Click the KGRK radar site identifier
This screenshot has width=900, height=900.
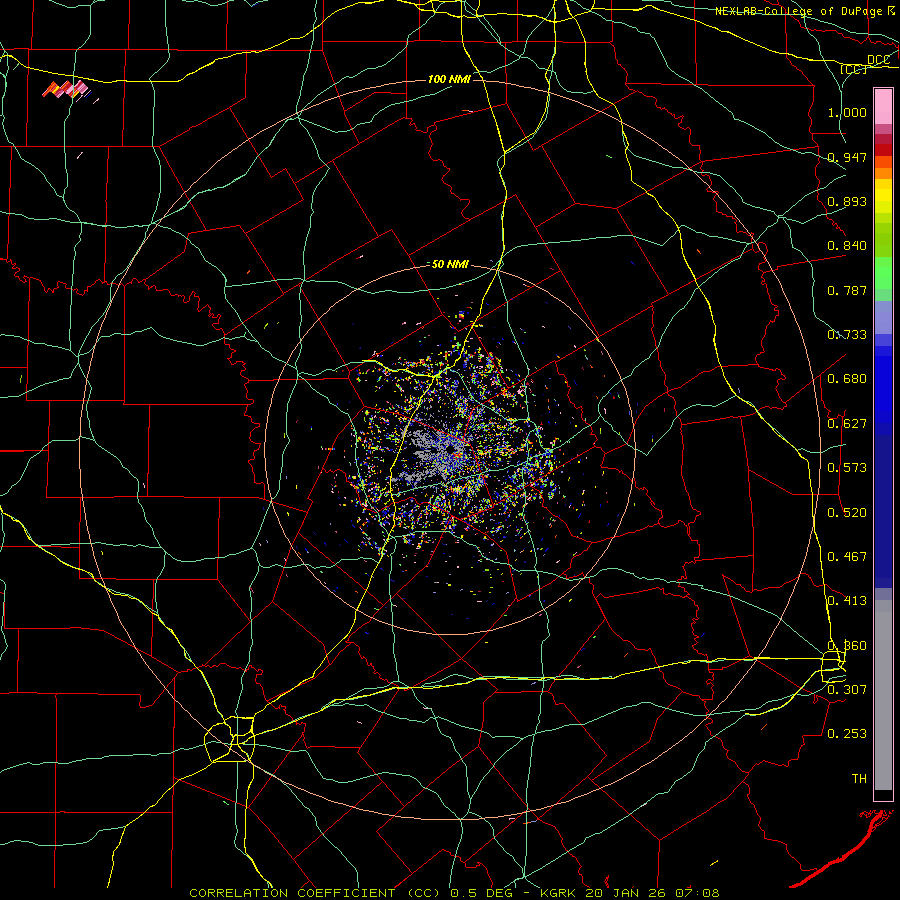[560, 893]
